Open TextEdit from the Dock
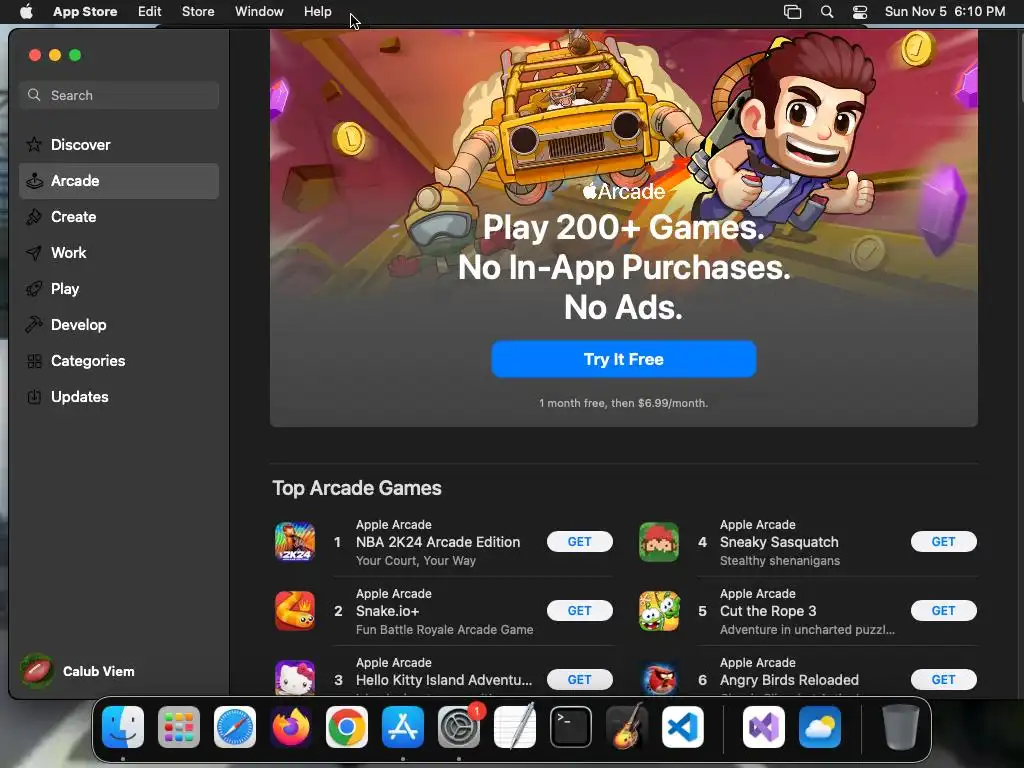The height and width of the screenshot is (768, 1024). pos(515,727)
